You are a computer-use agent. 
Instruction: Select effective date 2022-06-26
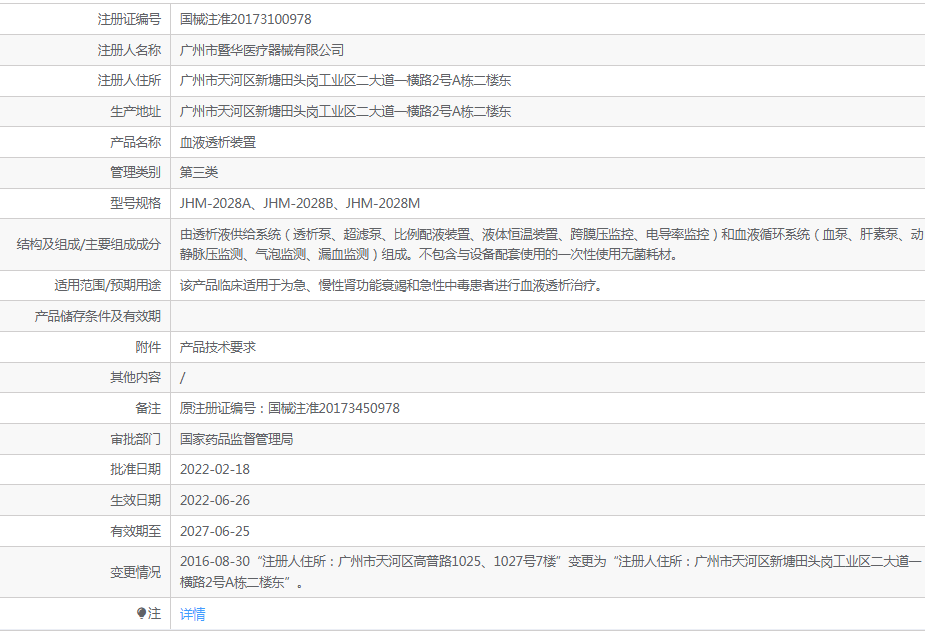pyautogui.click(x=215, y=500)
